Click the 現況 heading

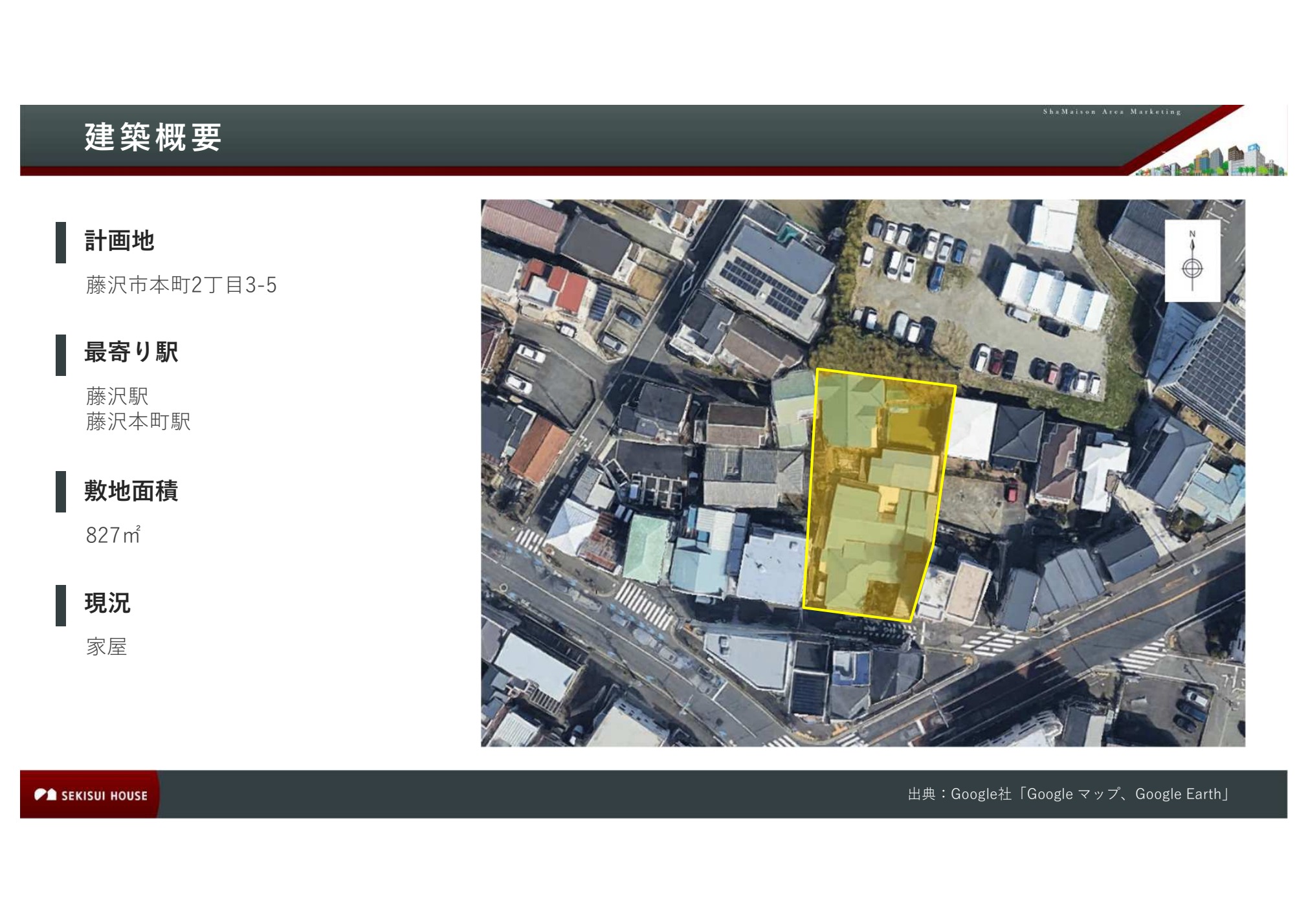click(107, 603)
